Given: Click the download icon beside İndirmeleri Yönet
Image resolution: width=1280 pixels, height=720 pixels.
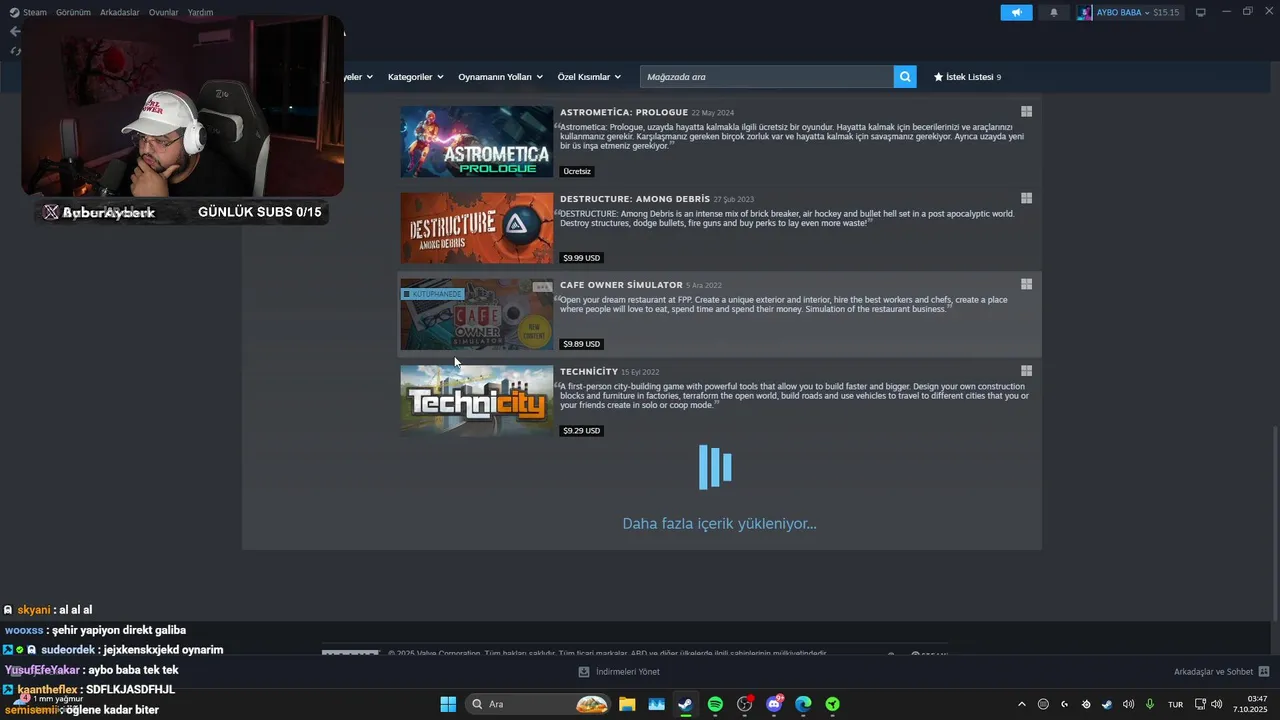Looking at the screenshot, I should coord(584,672).
